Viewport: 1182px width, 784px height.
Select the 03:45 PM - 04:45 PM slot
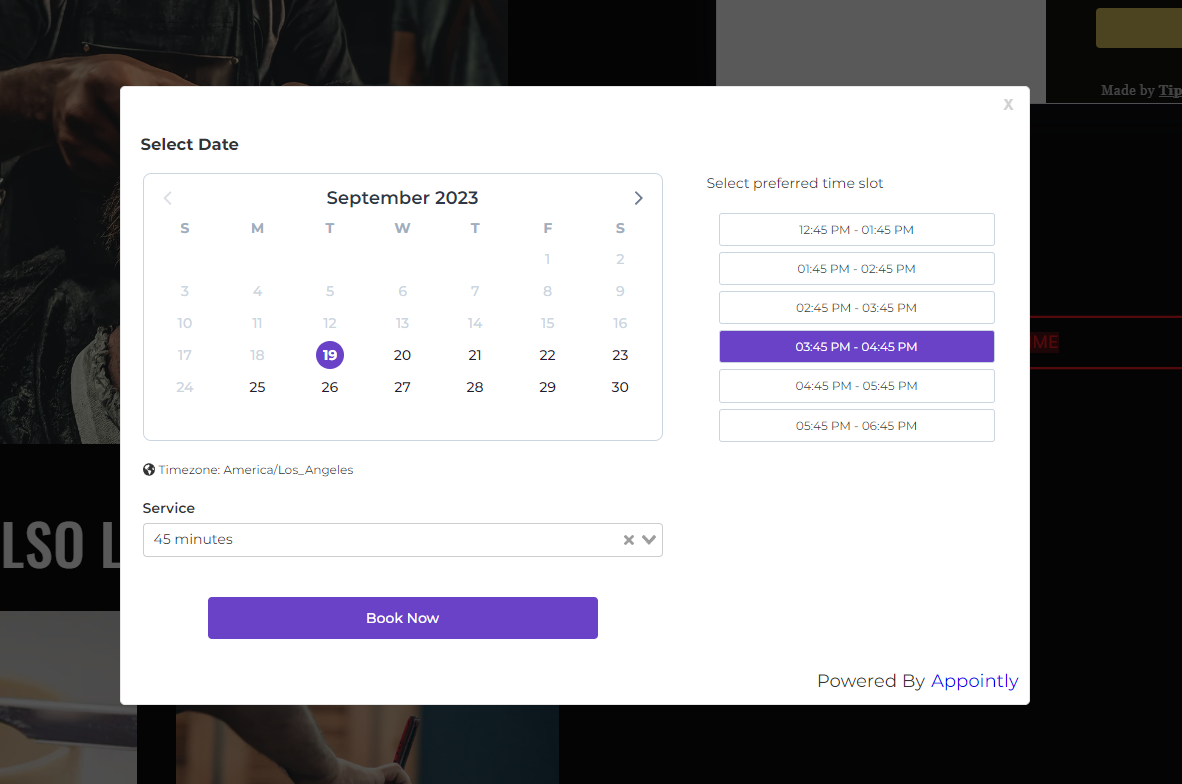(x=856, y=346)
